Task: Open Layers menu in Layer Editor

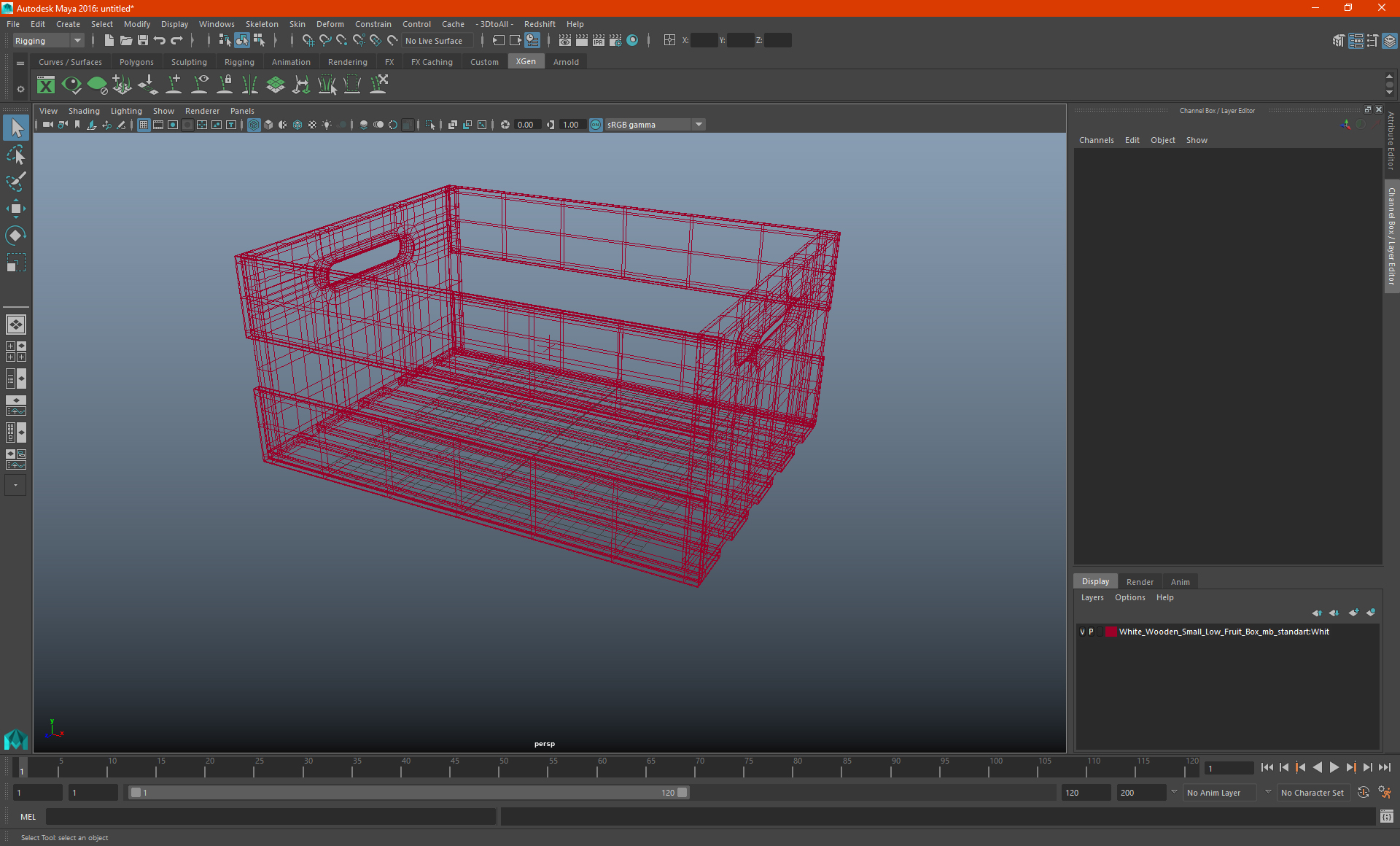Action: click(x=1092, y=597)
